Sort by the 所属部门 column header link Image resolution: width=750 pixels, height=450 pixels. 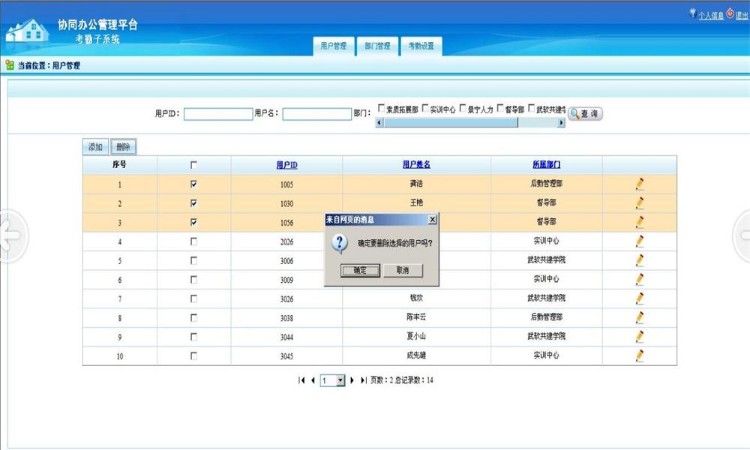pyautogui.click(x=546, y=165)
